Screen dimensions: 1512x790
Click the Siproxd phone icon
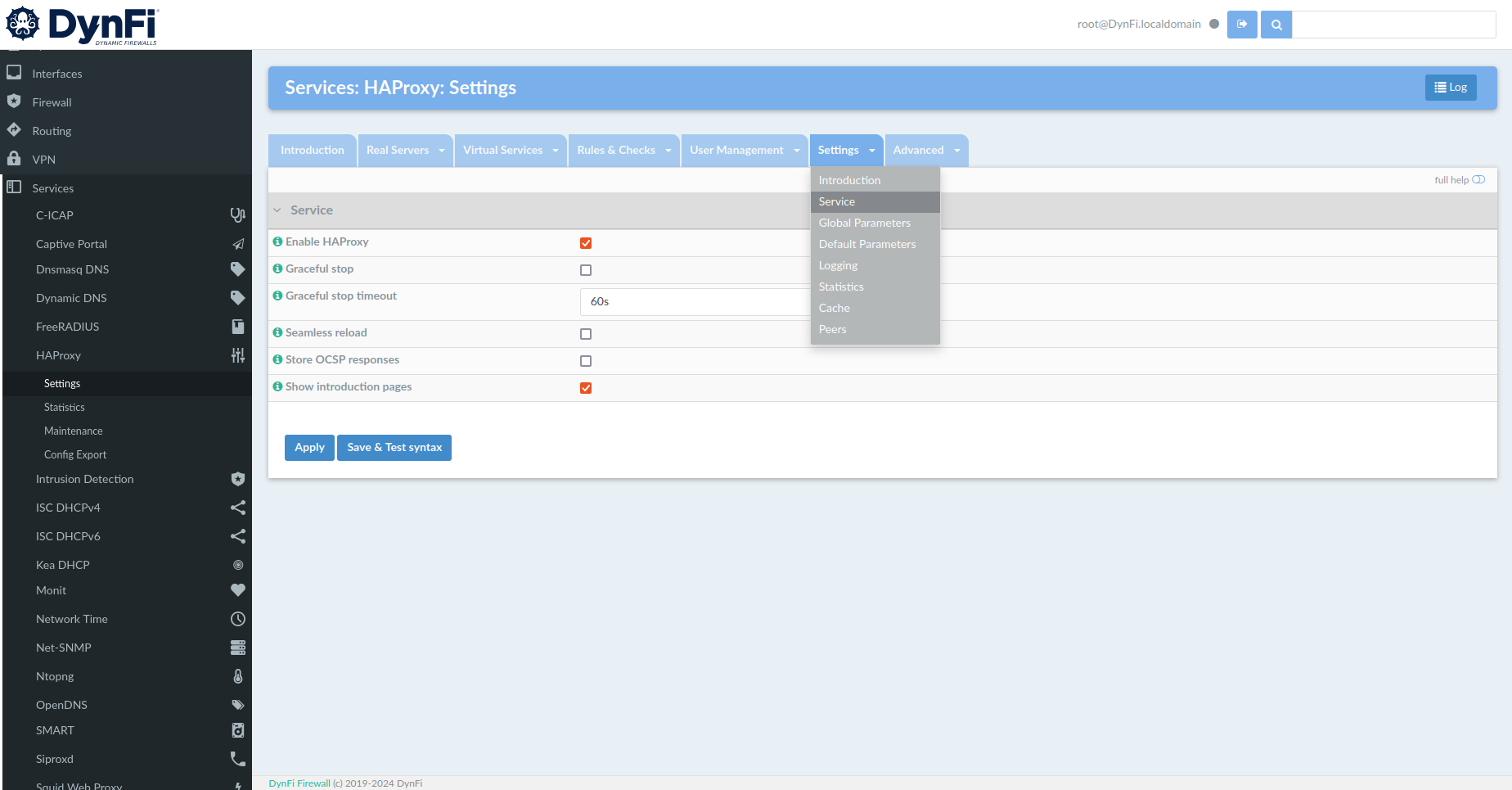click(x=237, y=759)
